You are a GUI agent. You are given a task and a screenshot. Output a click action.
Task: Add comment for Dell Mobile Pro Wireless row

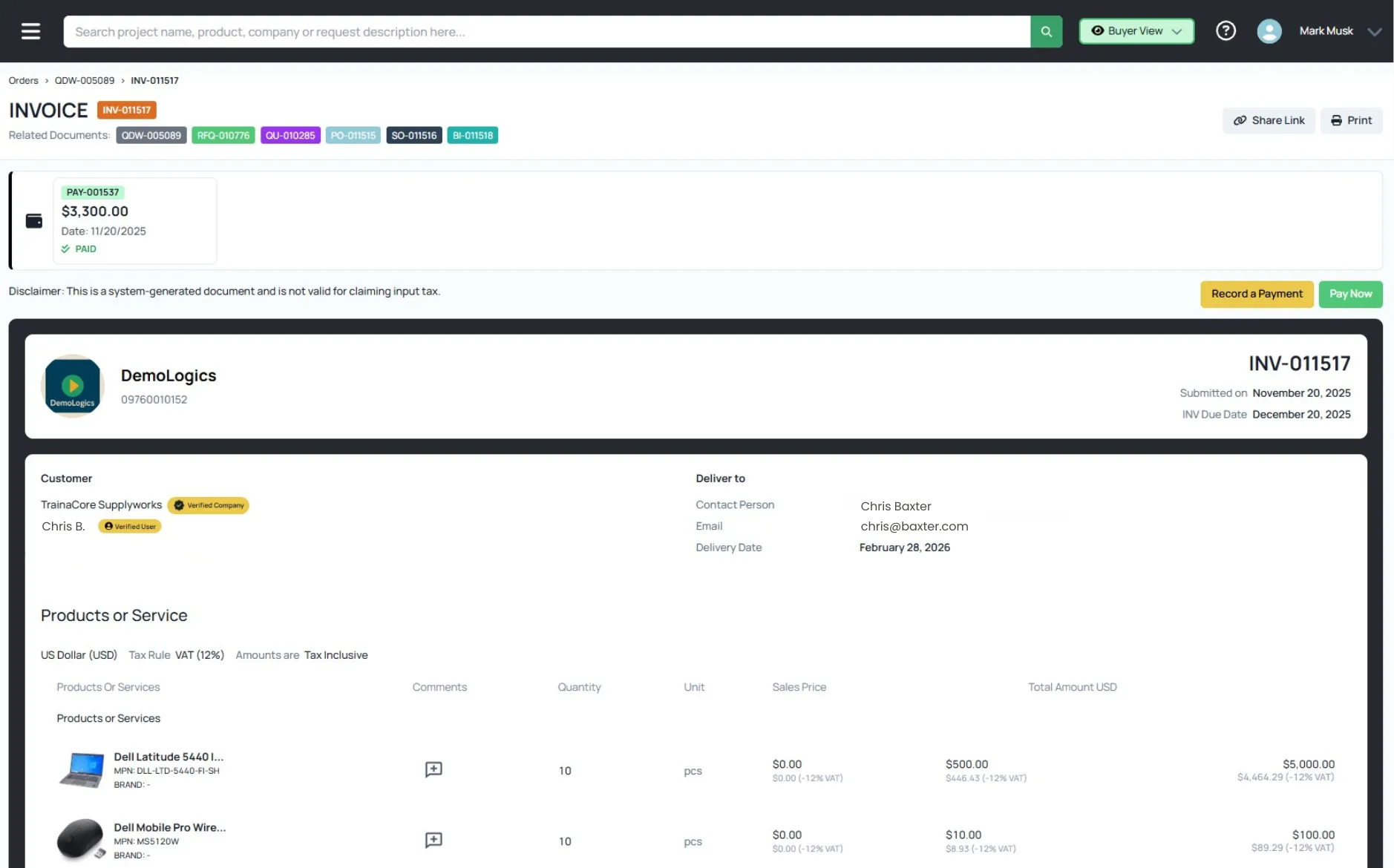click(433, 840)
